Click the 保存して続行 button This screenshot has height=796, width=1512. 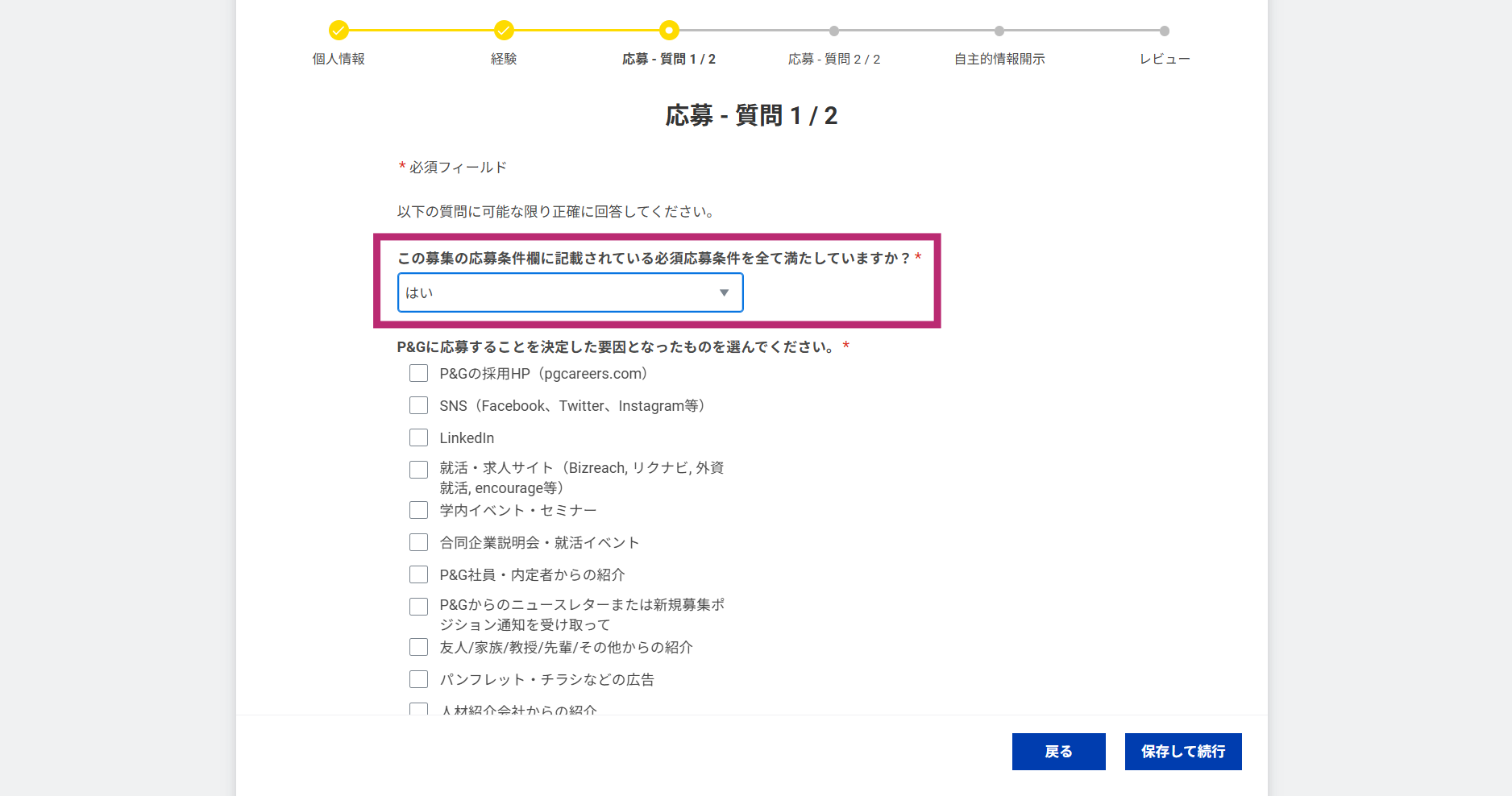1183,752
